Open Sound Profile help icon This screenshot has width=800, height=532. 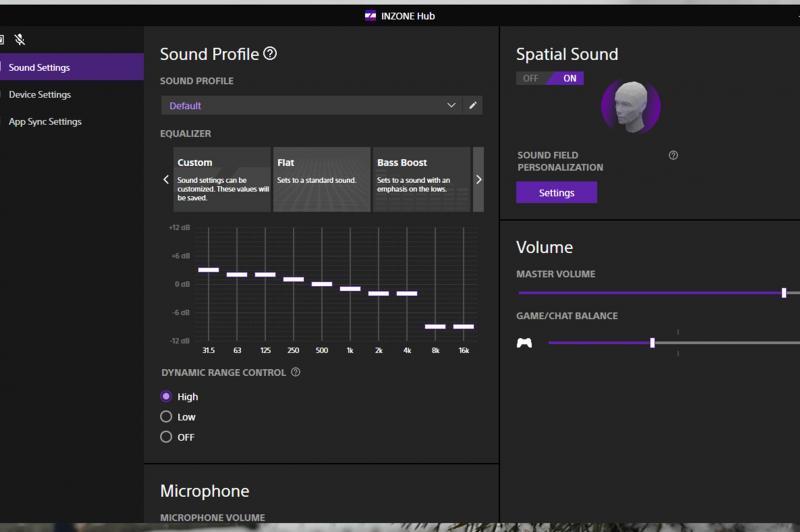pos(270,54)
